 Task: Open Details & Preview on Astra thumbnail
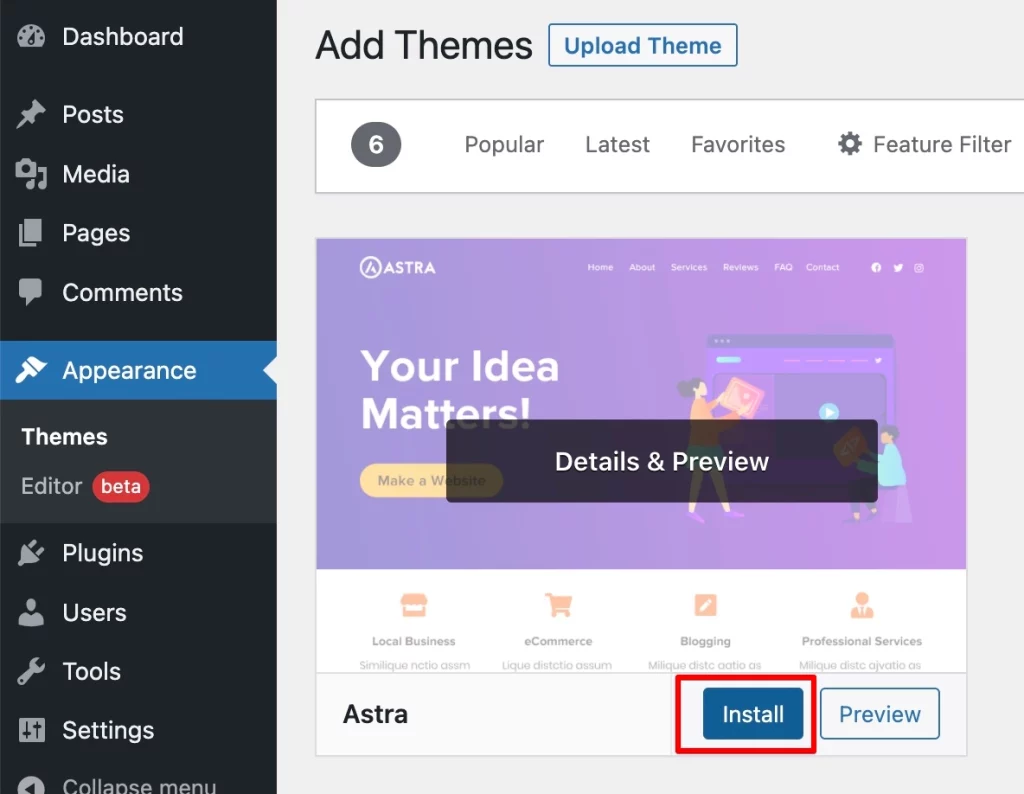coord(660,461)
